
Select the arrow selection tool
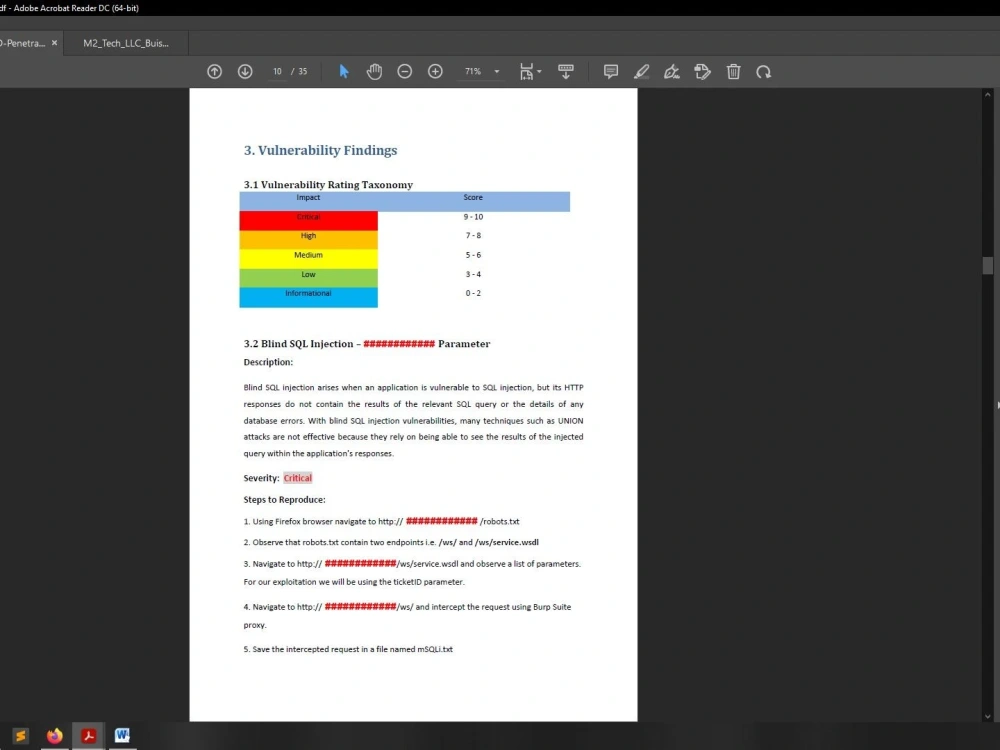coord(344,71)
